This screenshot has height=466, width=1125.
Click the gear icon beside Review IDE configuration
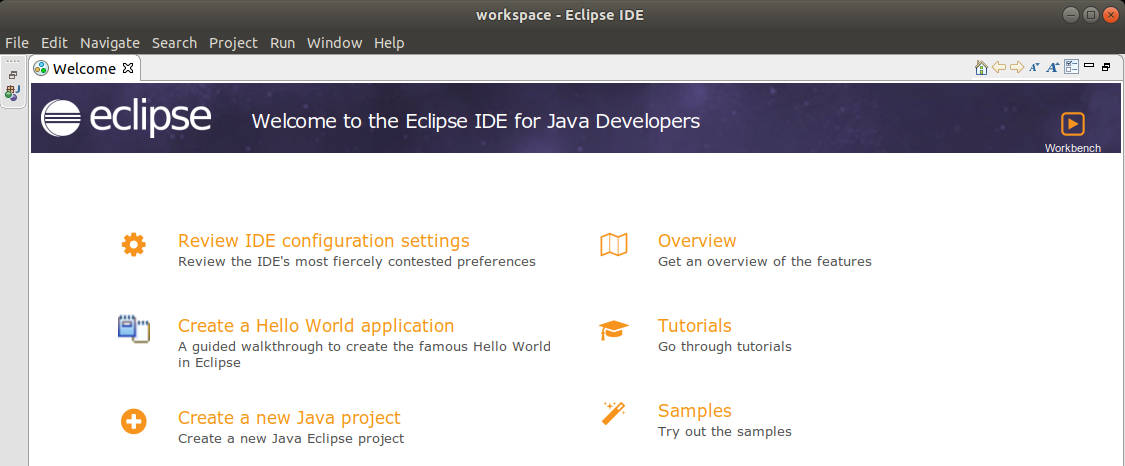[x=133, y=245]
